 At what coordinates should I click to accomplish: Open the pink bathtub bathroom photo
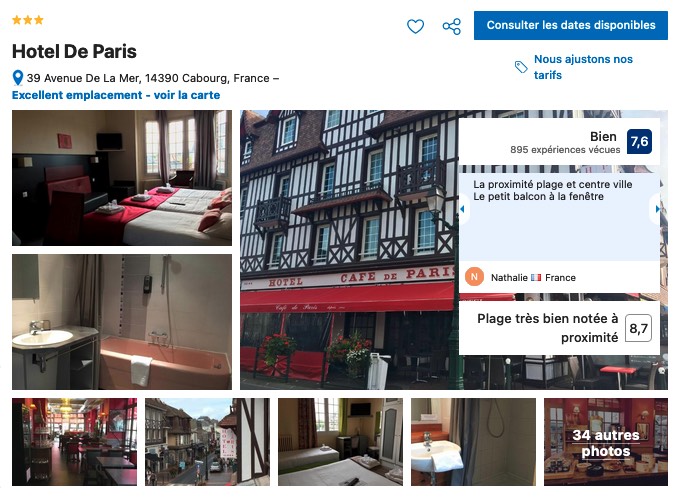(x=122, y=322)
